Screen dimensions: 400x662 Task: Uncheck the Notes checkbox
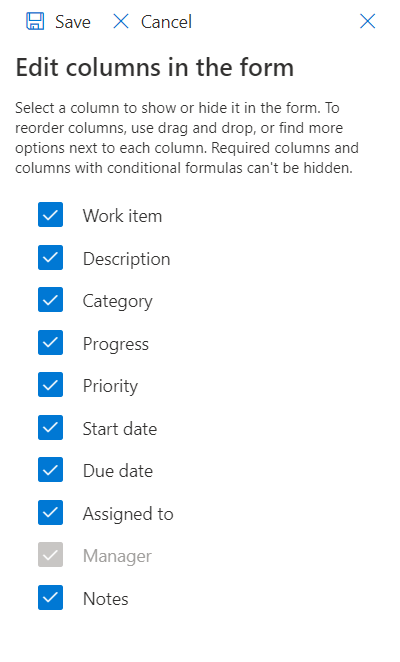point(50,597)
